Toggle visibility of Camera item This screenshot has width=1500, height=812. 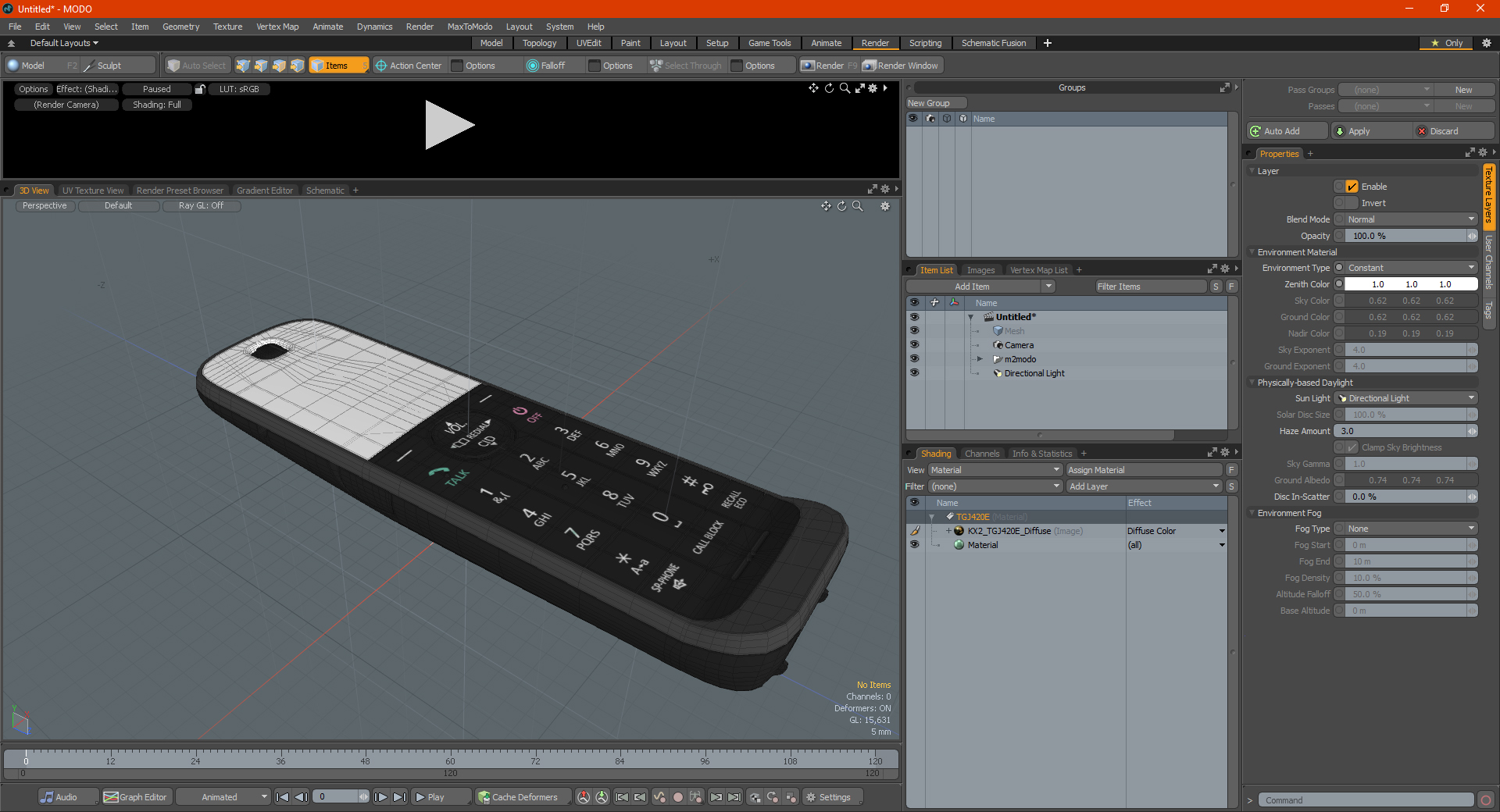coord(914,344)
